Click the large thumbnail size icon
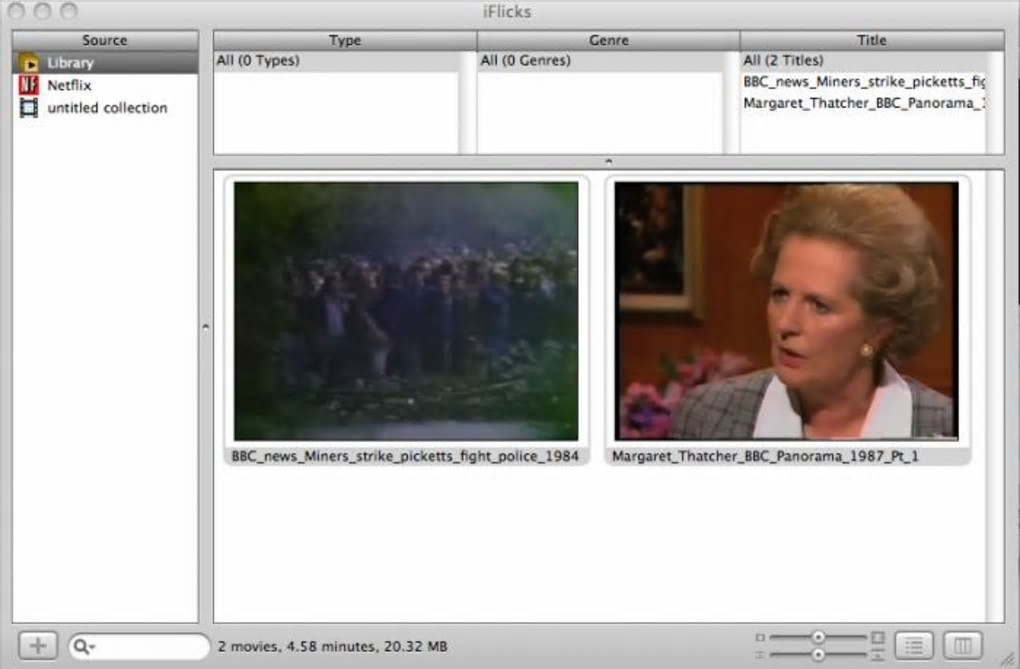Image resolution: width=1020 pixels, height=669 pixels. (x=878, y=637)
